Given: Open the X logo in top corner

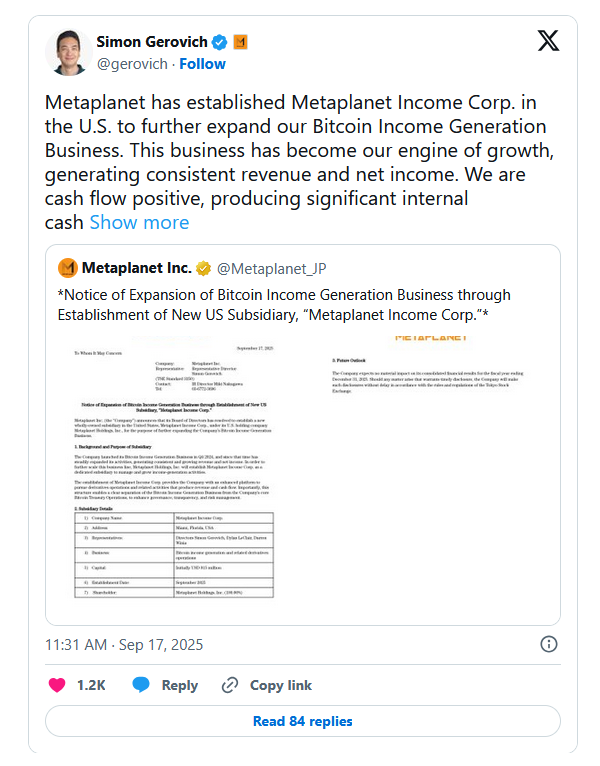Looking at the screenshot, I should click(x=548, y=41).
